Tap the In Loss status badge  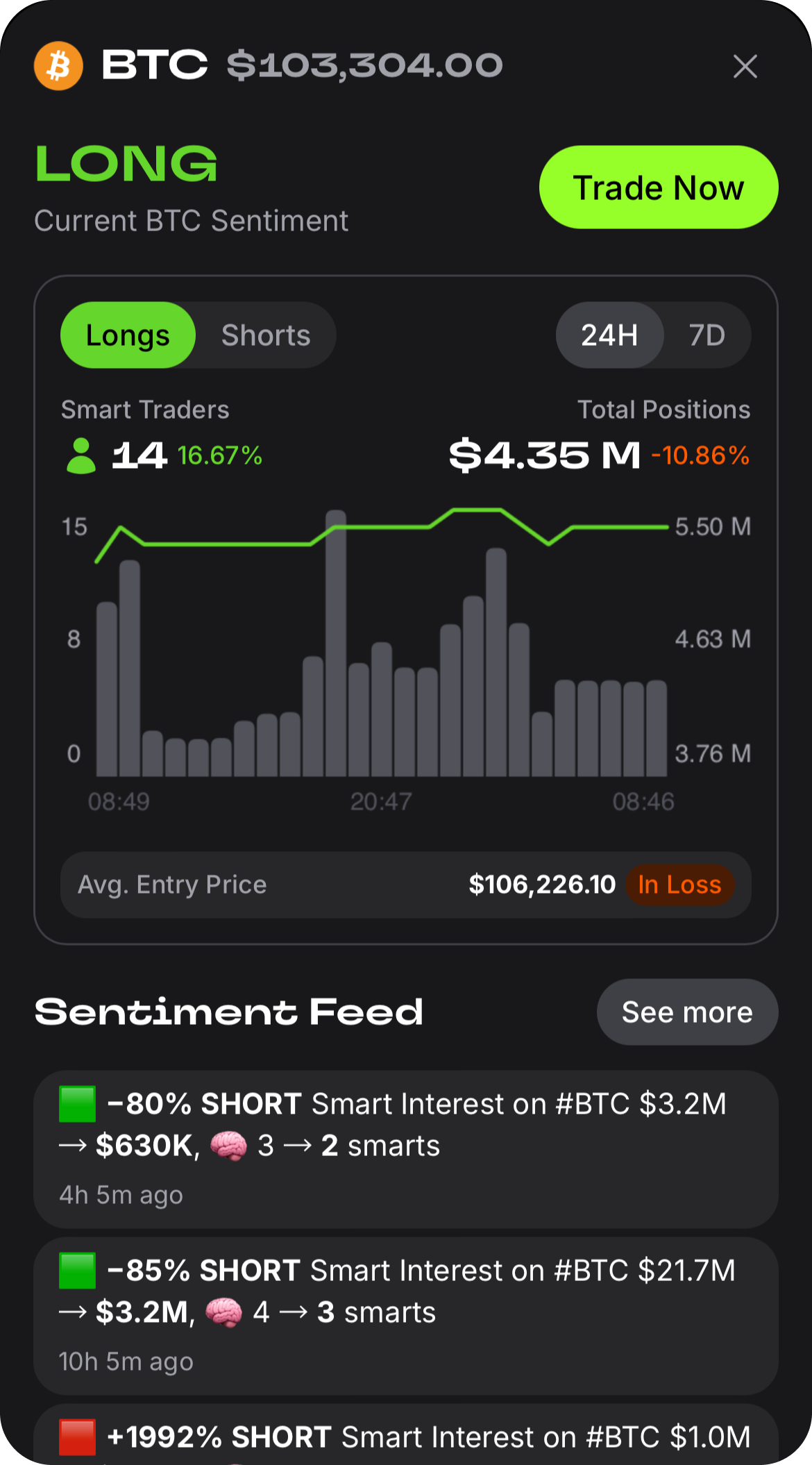(x=679, y=885)
